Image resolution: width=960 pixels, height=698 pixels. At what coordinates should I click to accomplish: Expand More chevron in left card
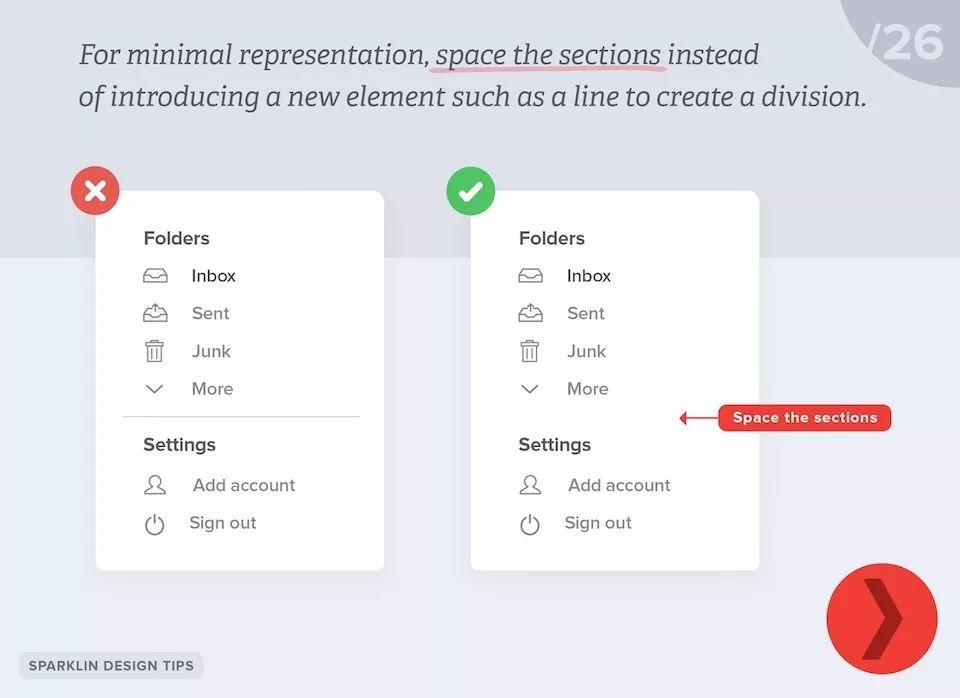click(154, 389)
